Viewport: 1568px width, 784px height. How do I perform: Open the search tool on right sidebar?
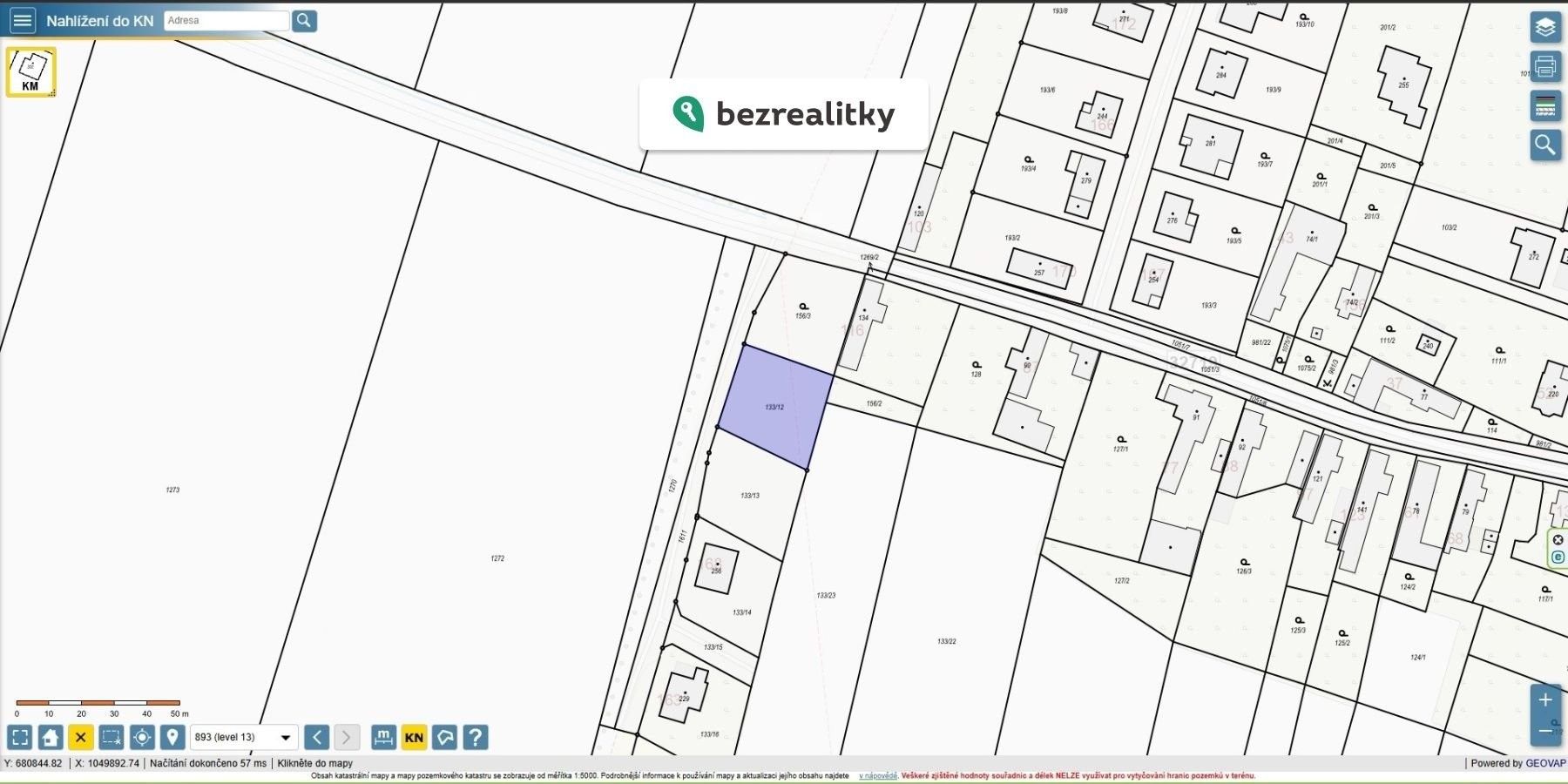(x=1545, y=145)
